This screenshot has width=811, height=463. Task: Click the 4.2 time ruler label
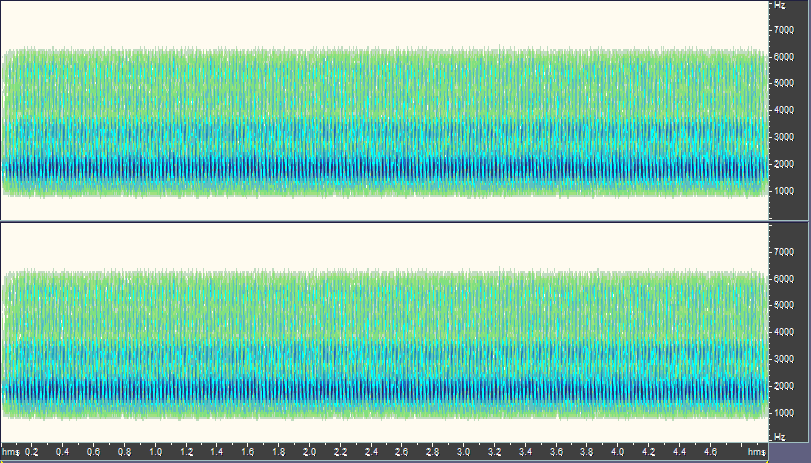(649, 452)
